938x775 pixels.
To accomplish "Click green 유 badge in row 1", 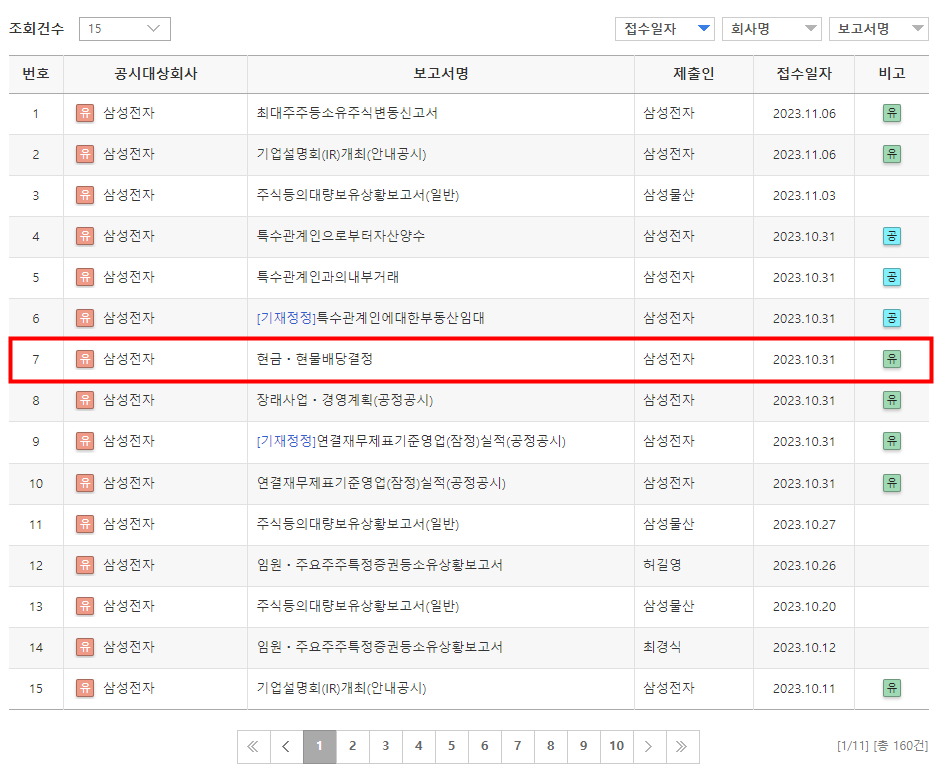I will [892, 113].
